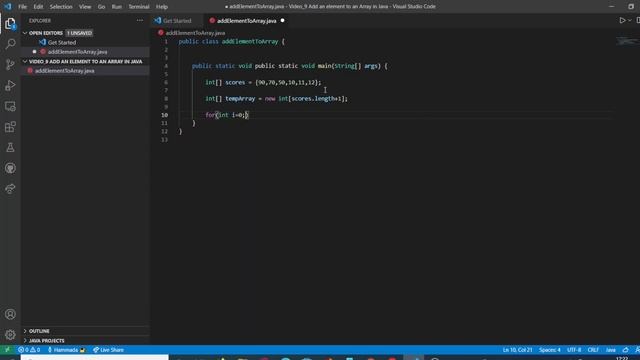Click the 'scores' variable on line 6
The width and height of the screenshot is (640, 360).
[x=235, y=82]
